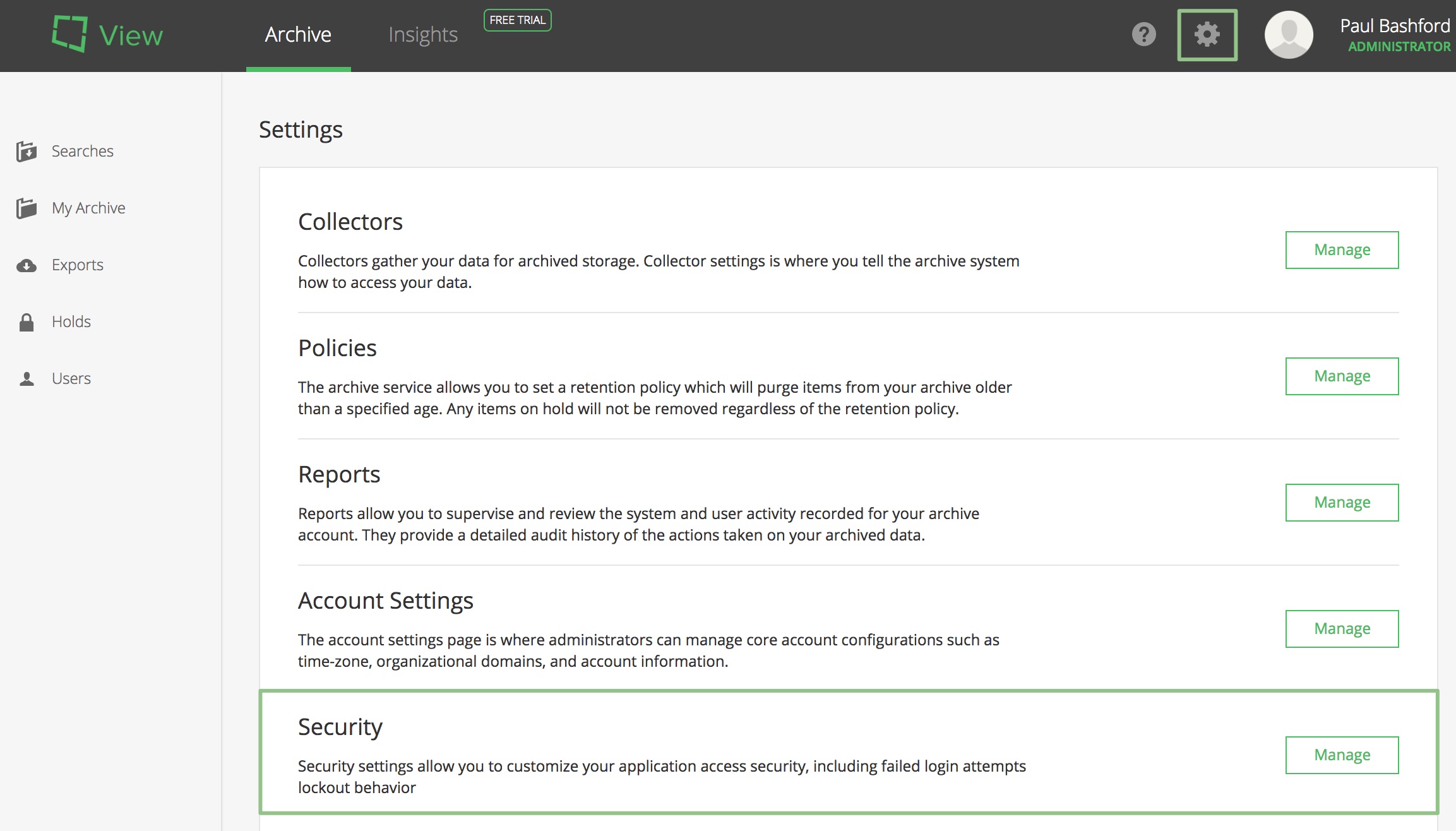Open My Archive from the sidebar
This screenshot has height=831, width=1456.
point(88,208)
